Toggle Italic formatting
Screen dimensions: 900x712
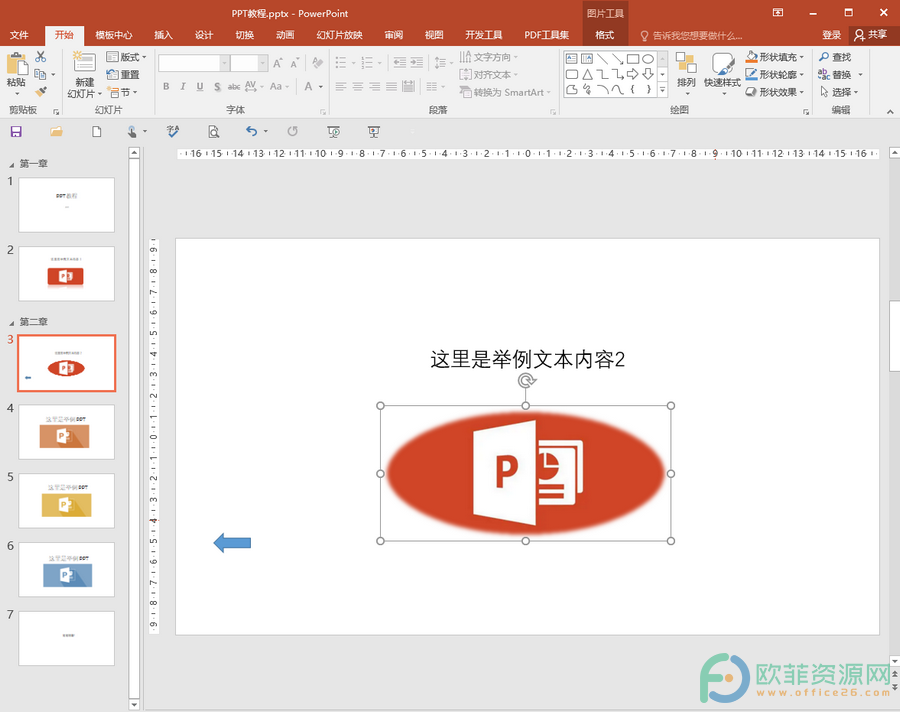[183, 87]
